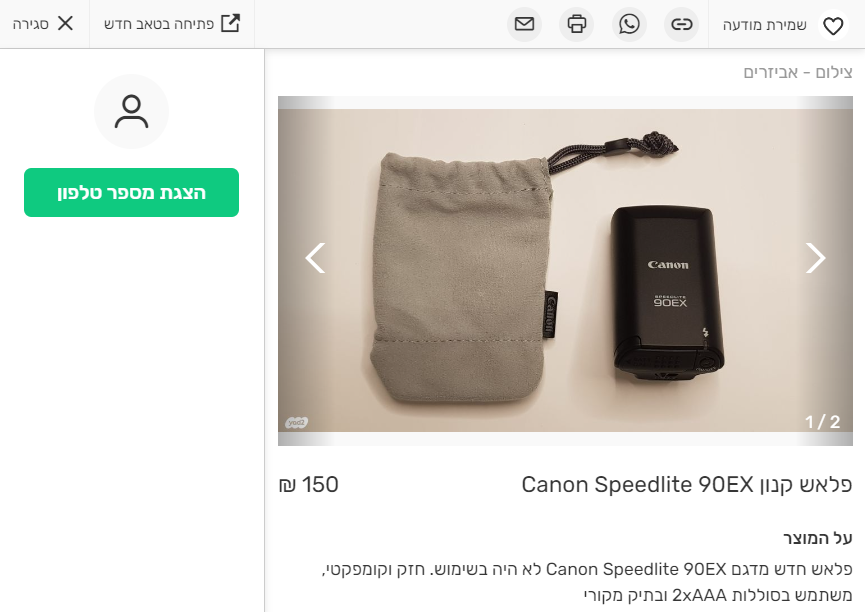Open the Canon flash product photo
The height and width of the screenshot is (612, 865).
pos(565,270)
